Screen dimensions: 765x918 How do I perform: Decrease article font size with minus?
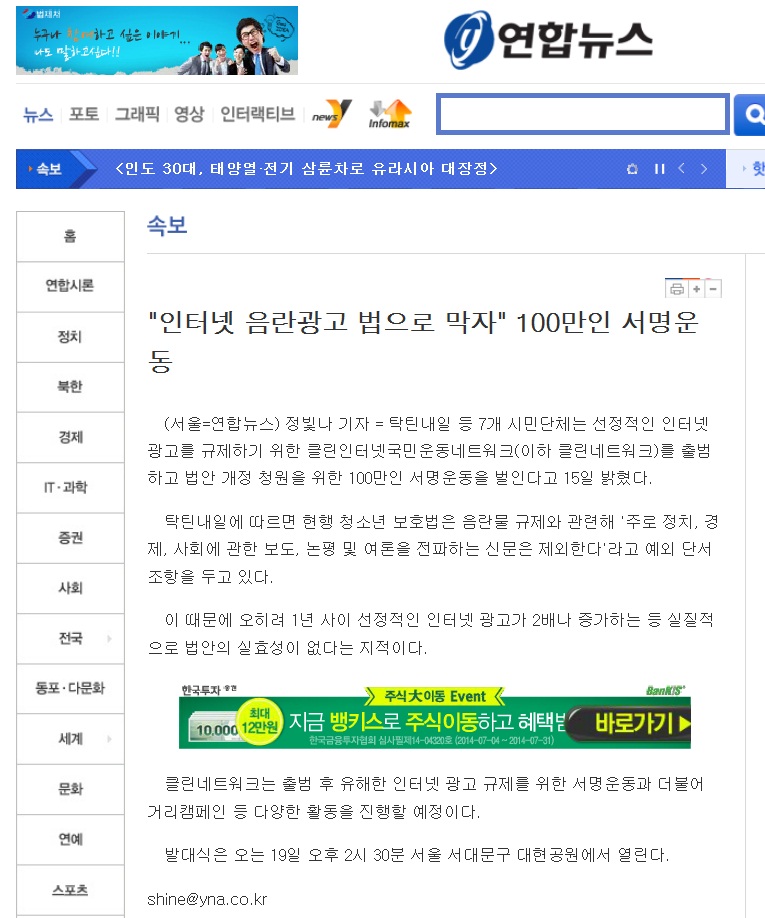pyautogui.click(x=713, y=289)
